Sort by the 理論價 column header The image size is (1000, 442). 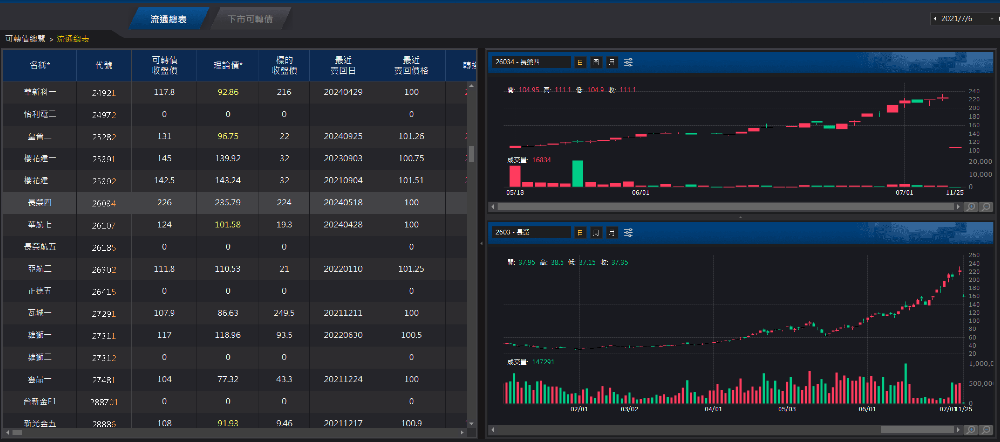[228, 65]
